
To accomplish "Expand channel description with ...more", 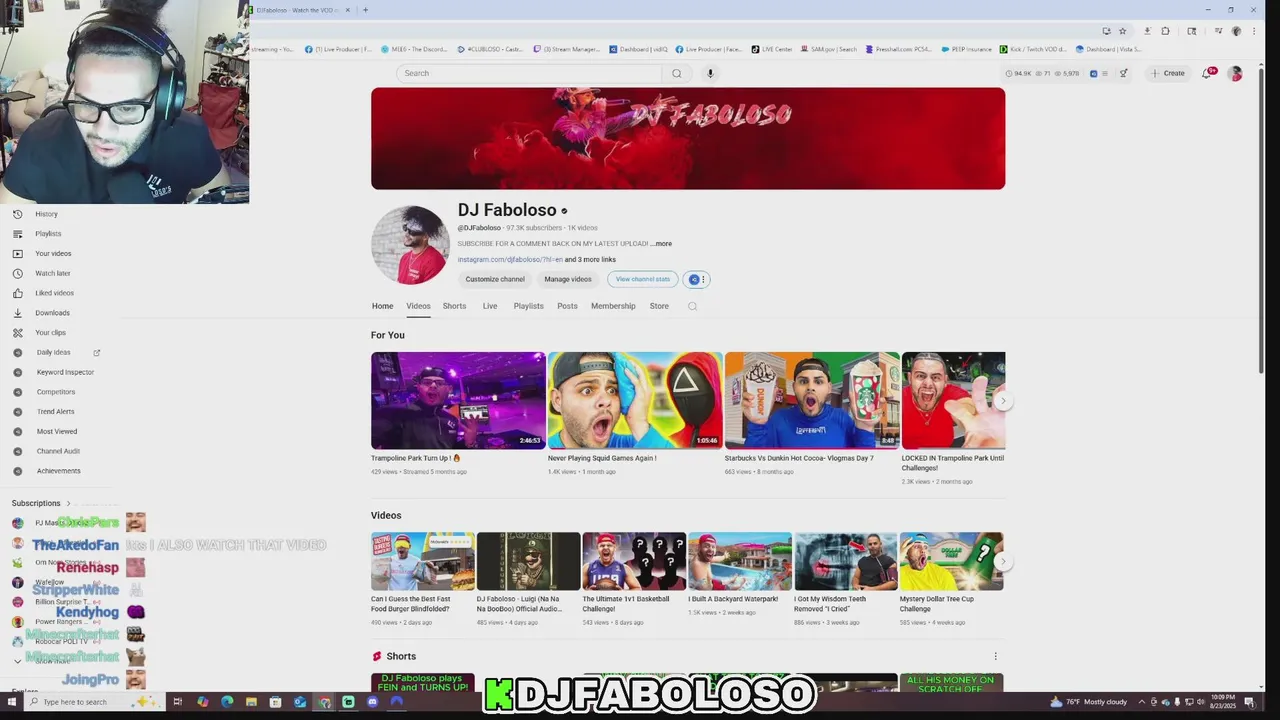I will click(661, 244).
